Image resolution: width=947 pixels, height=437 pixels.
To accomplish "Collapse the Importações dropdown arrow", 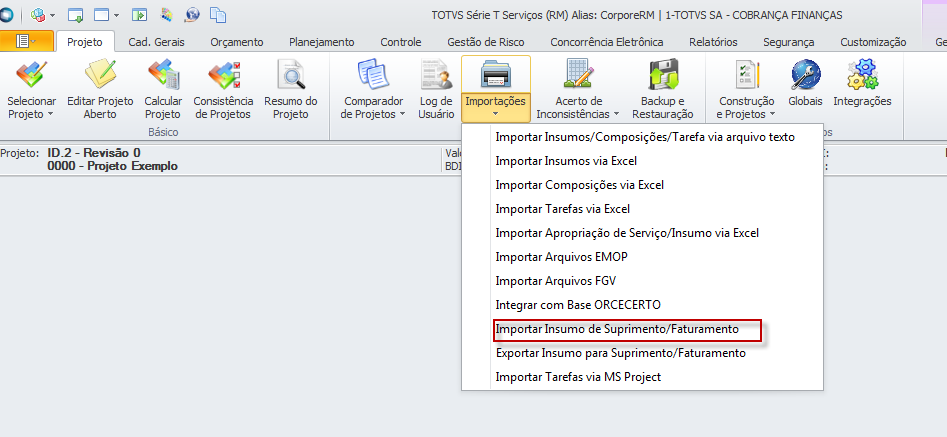I will [495, 113].
